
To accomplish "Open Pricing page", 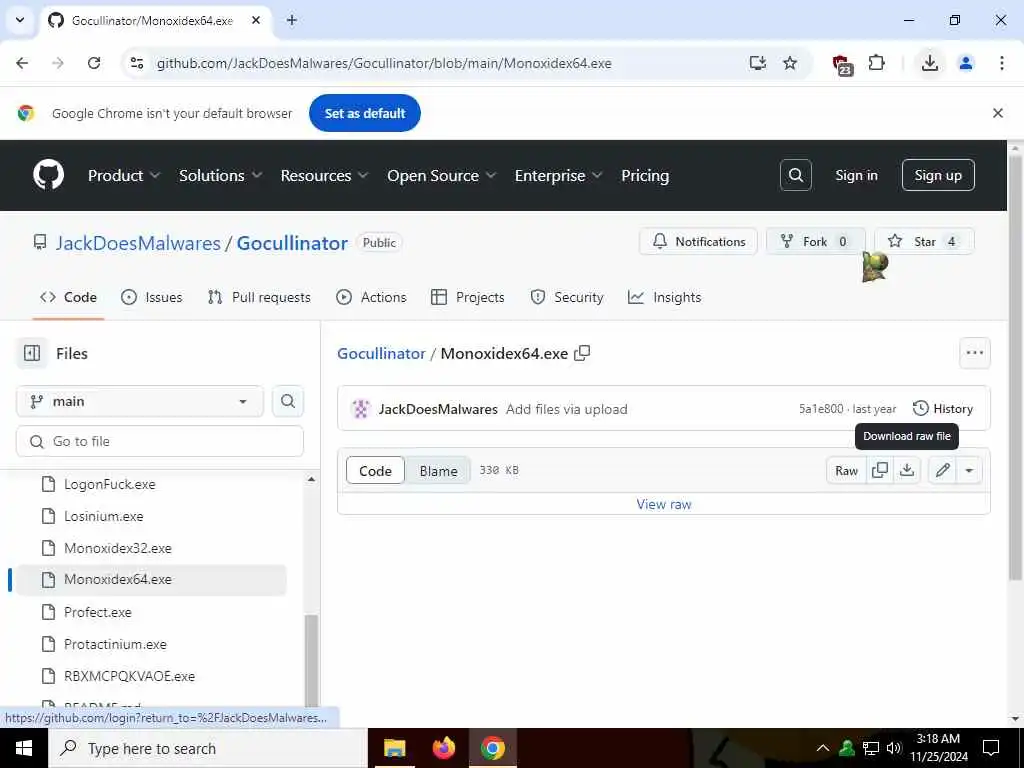I will 645,175.
